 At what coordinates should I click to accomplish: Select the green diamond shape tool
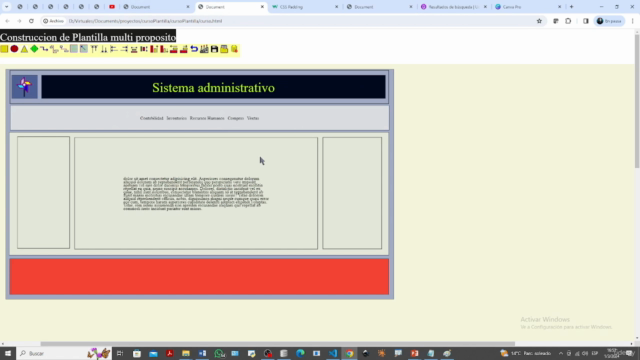pos(34,49)
